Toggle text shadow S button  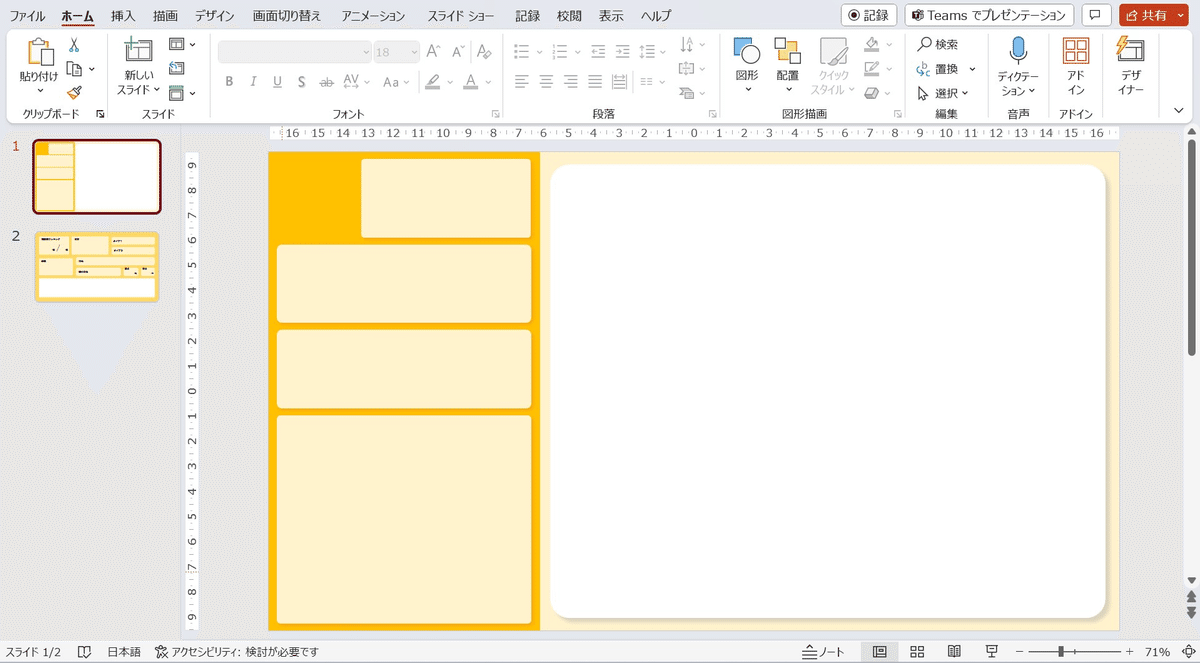point(301,82)
